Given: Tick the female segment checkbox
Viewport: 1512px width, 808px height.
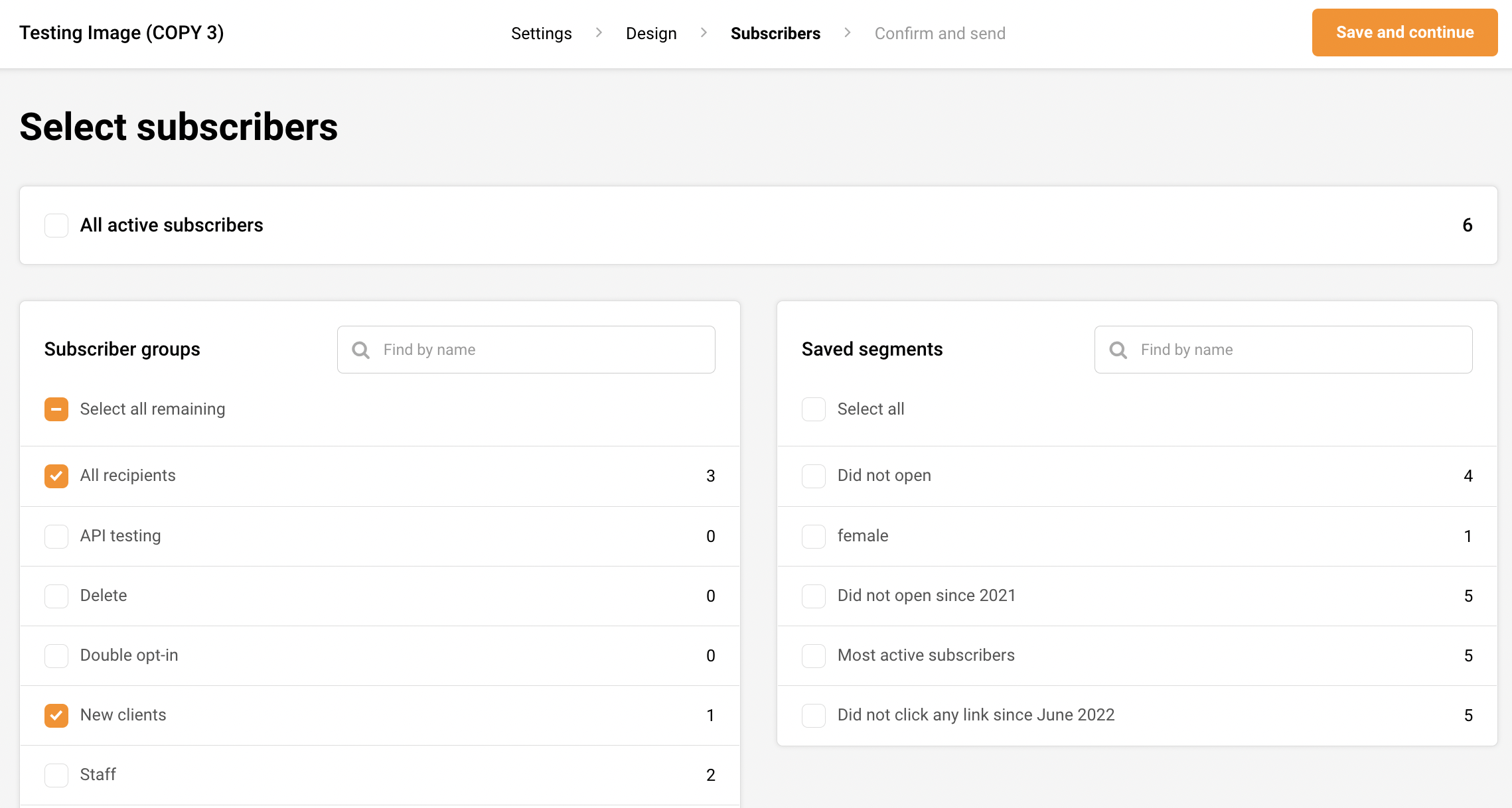Looking at the screenshot, I should (x=814, y=536).
